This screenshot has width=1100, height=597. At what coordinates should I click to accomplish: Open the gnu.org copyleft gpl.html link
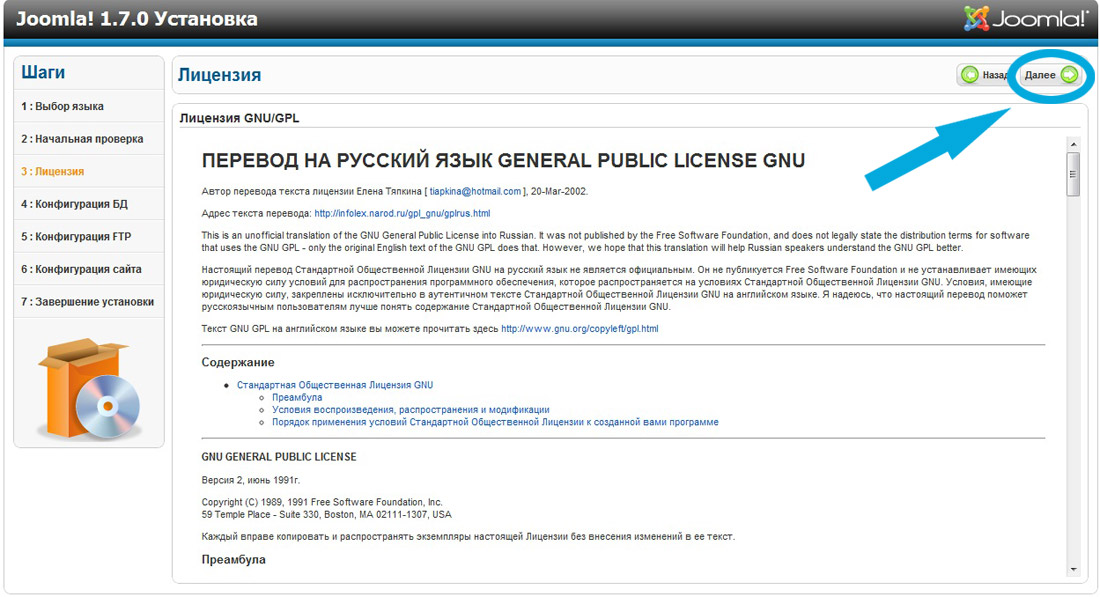[x=579, y=328]
